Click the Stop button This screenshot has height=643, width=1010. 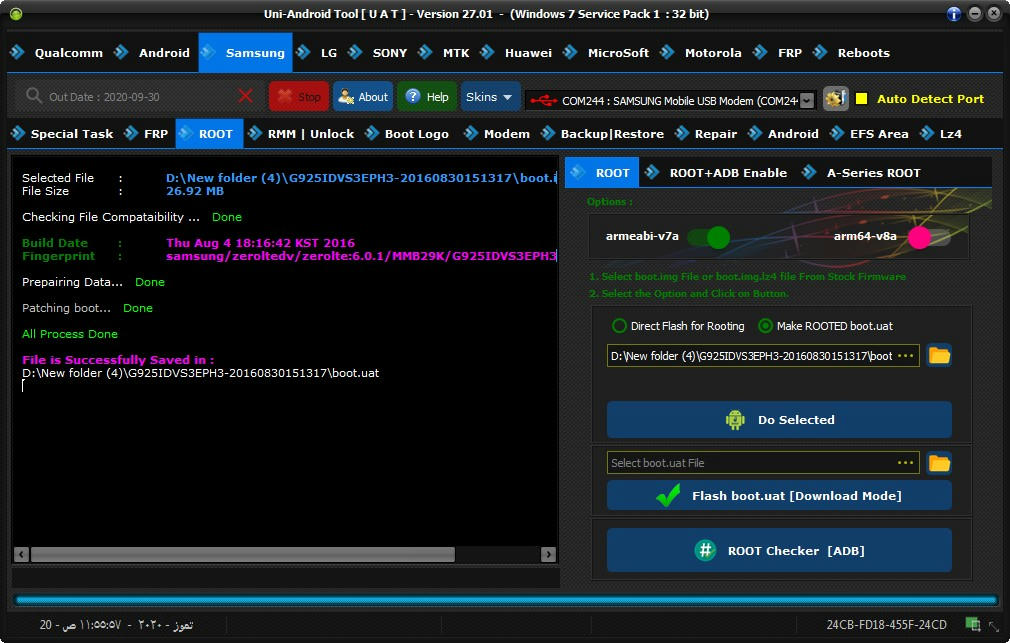coord(299,97)
